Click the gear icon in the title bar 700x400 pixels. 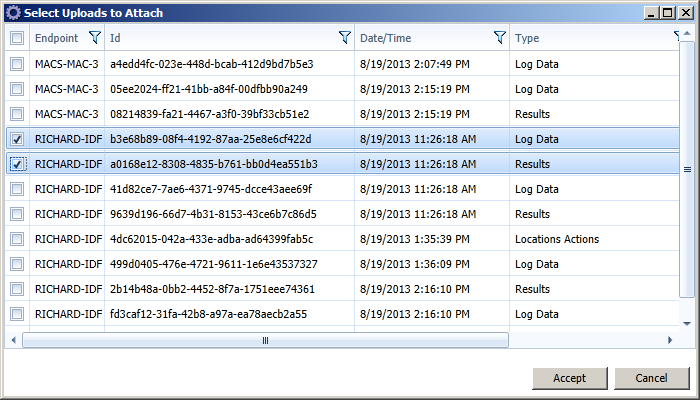pos(12,13)
